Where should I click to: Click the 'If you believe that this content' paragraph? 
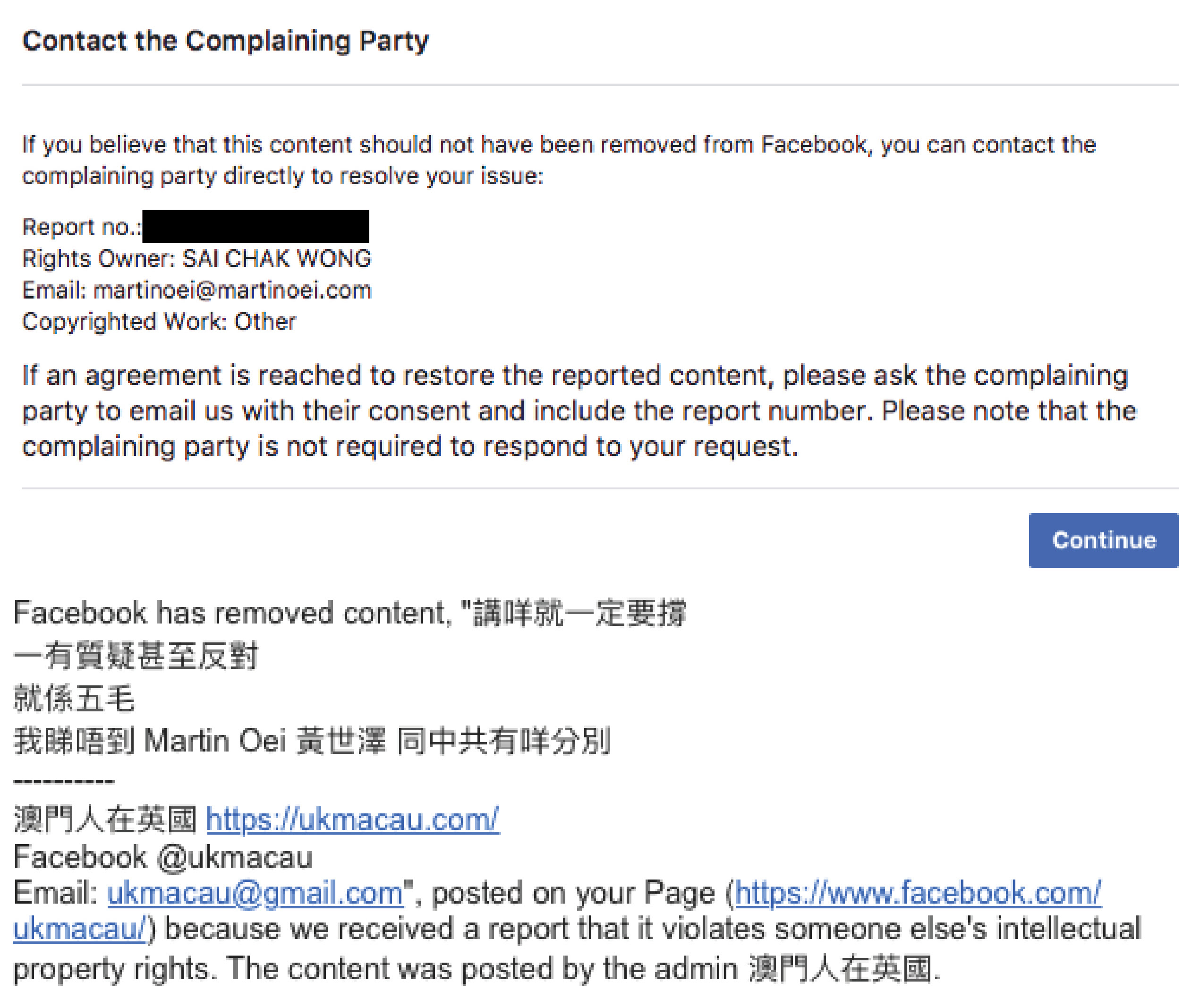[x=559, y=160]
